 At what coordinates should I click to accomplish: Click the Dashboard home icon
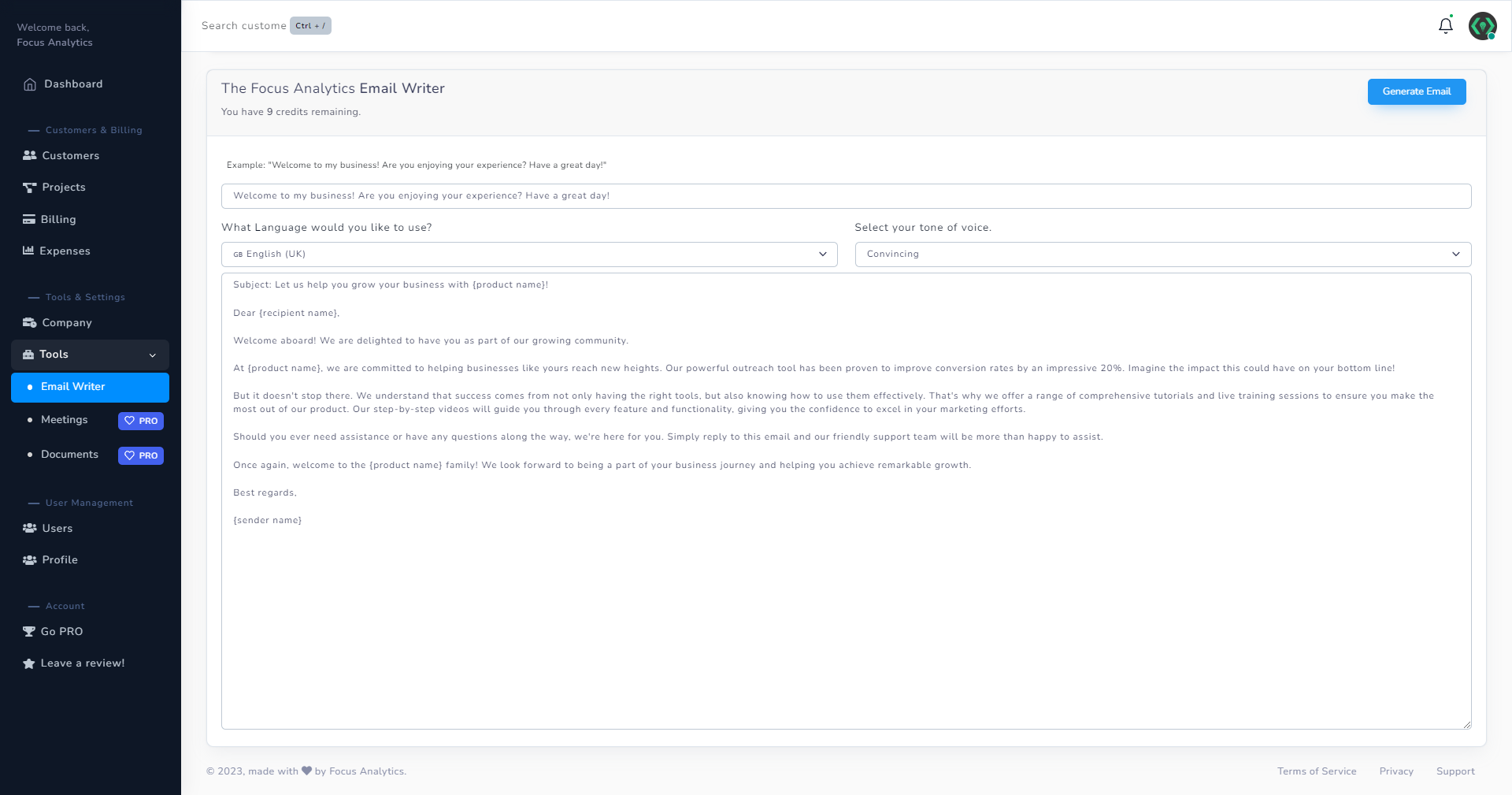[x=30, y=84]
